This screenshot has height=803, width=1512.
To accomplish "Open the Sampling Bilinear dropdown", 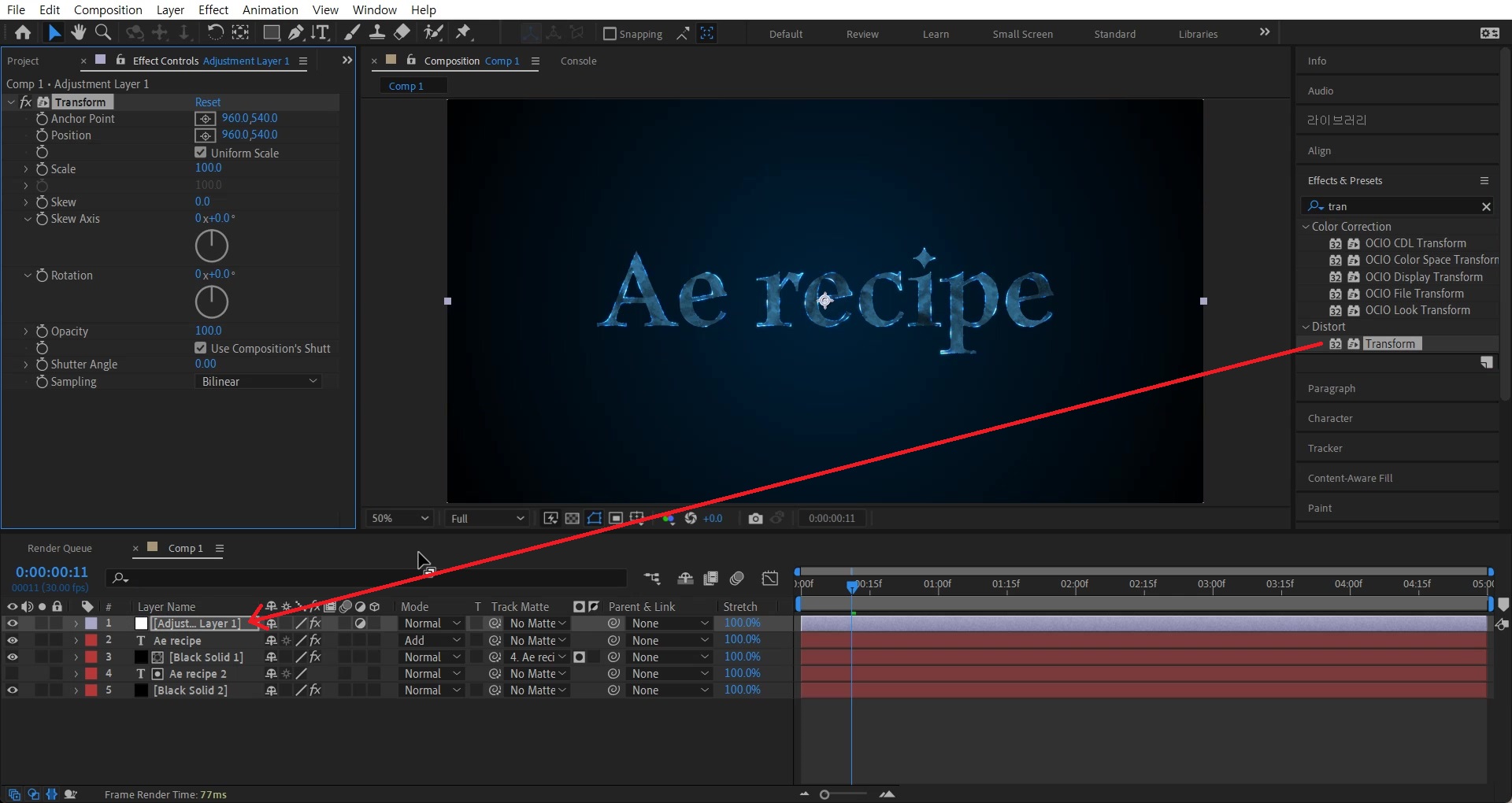I will pos(258,381).
